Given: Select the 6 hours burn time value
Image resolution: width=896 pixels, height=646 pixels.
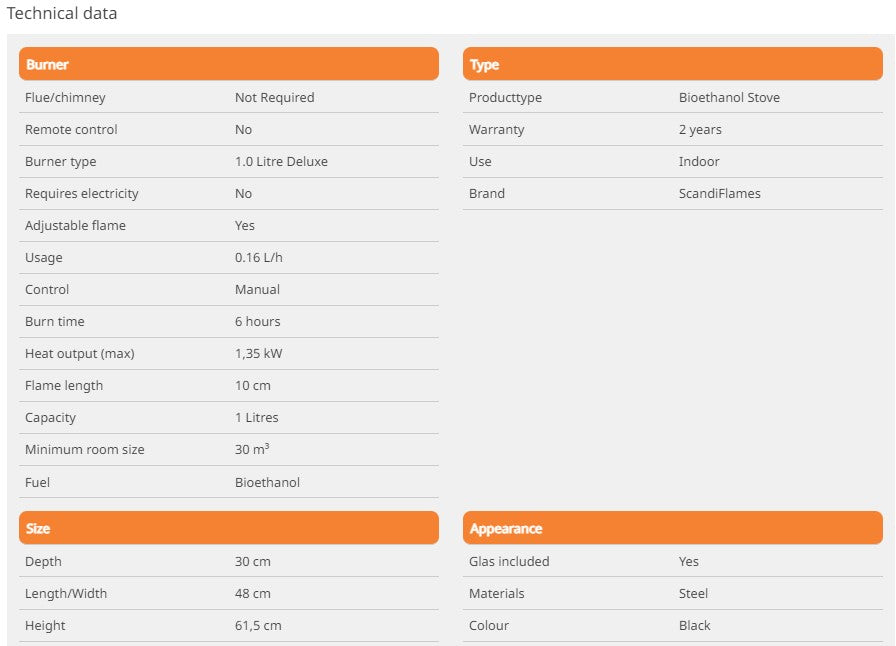Looking at the screenshot, I should pyautogui.click(x=257, y=322).
